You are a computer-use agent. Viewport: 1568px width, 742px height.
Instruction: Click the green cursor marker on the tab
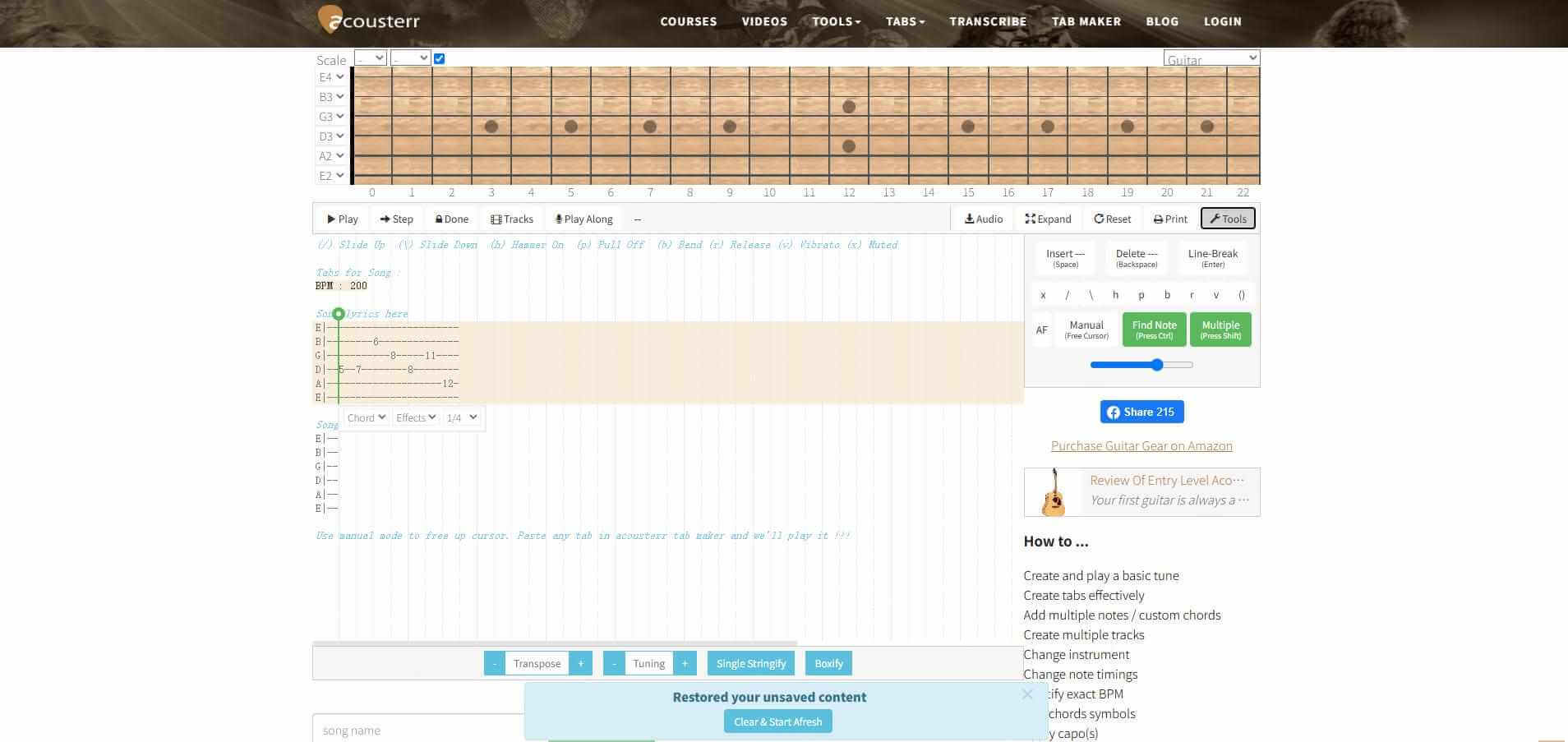coord(339,314)
